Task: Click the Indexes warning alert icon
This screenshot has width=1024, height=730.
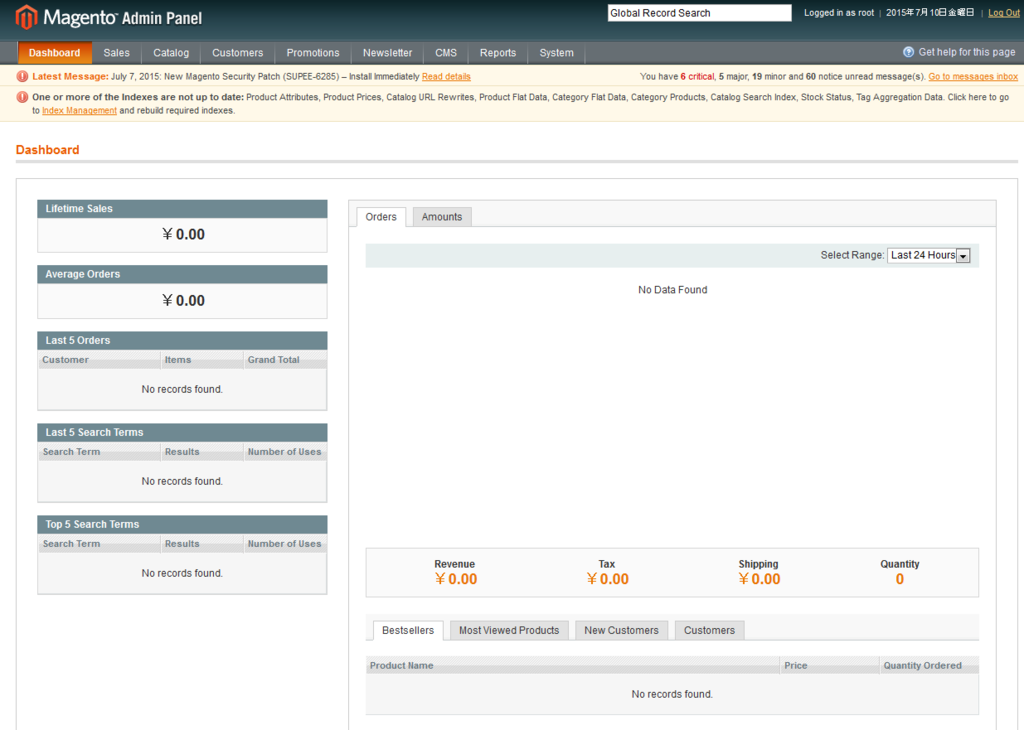Action: pos(22,97)
